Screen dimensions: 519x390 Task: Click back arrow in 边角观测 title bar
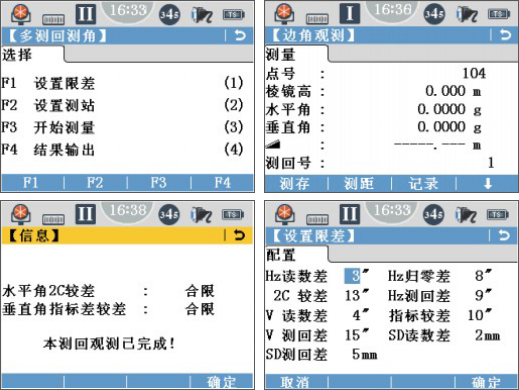505,35
